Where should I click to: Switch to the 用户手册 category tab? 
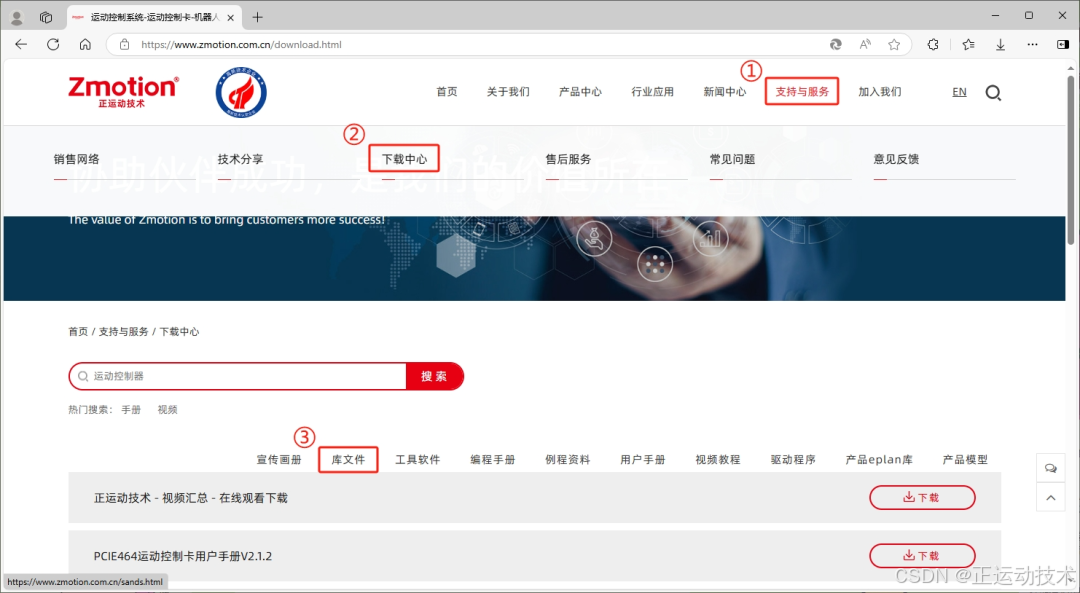click(643, 459)
